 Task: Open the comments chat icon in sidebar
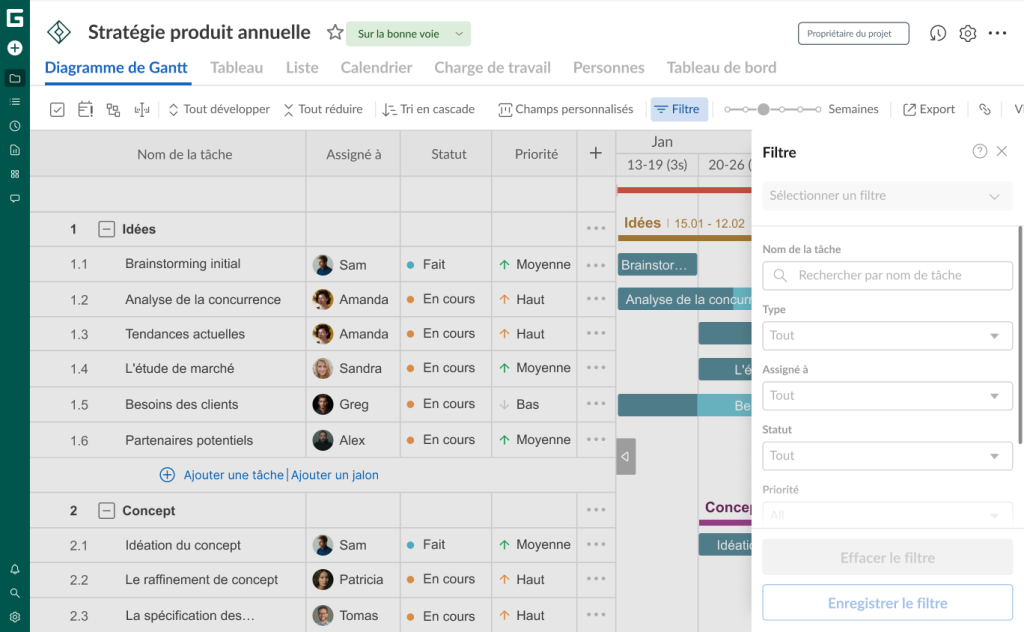click(x=14, y=198)
